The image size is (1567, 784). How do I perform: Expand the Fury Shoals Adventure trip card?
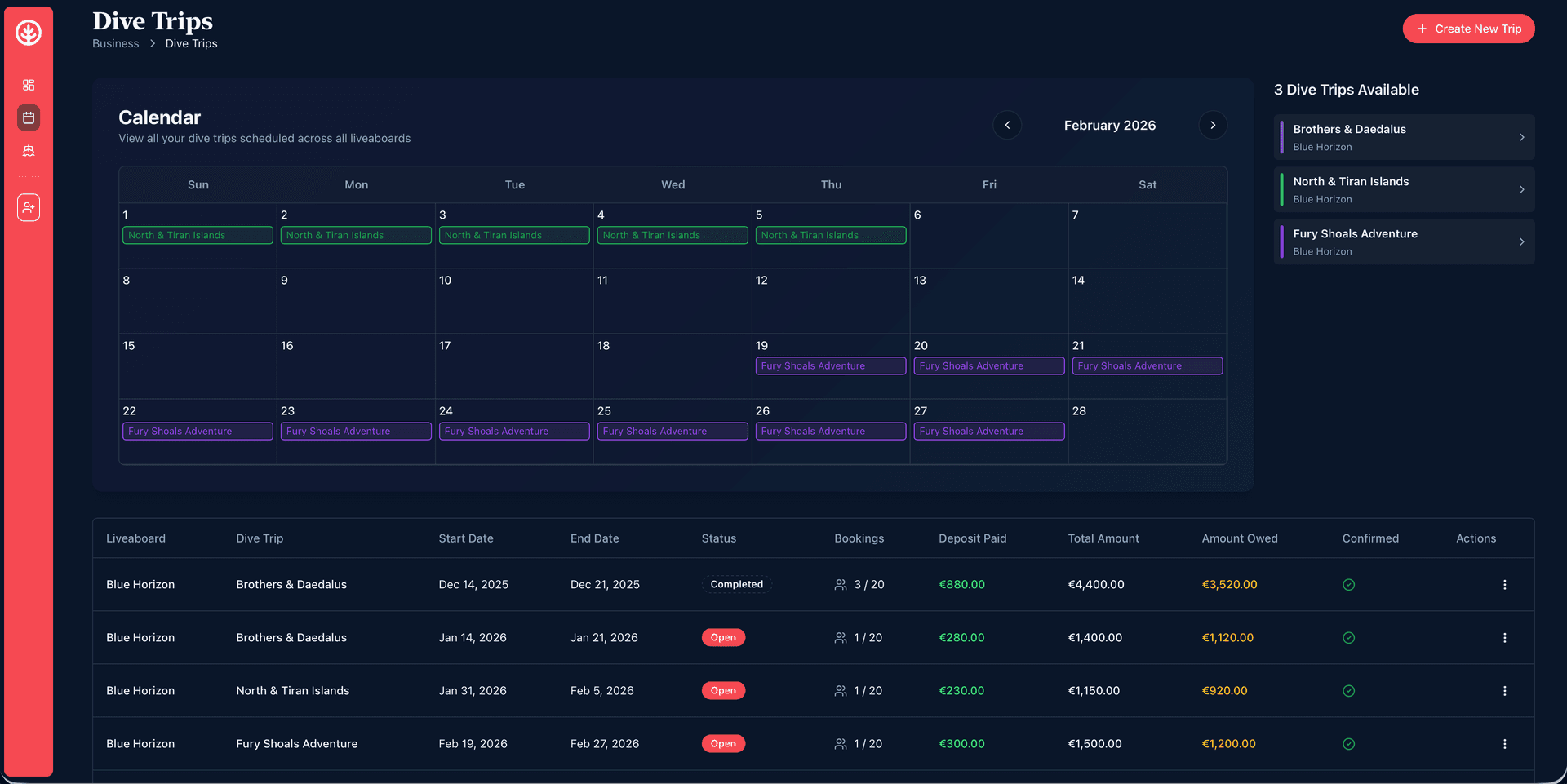(1403, 241)
